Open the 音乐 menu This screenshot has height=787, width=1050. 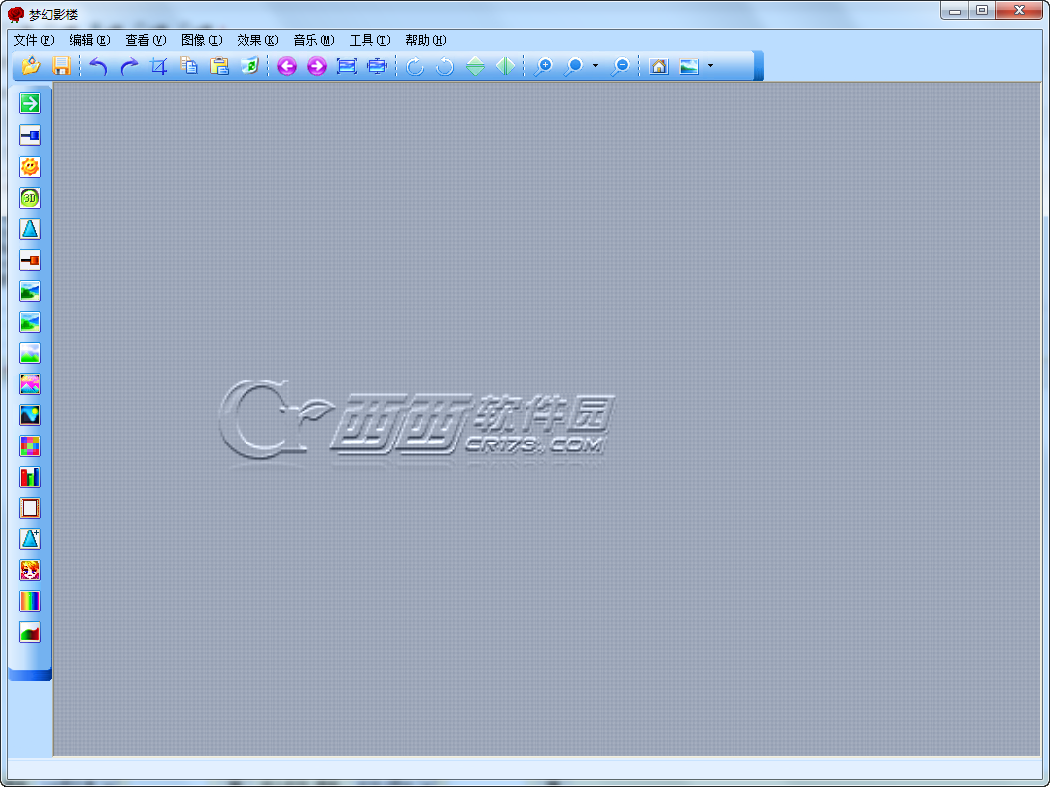(313, 40)
